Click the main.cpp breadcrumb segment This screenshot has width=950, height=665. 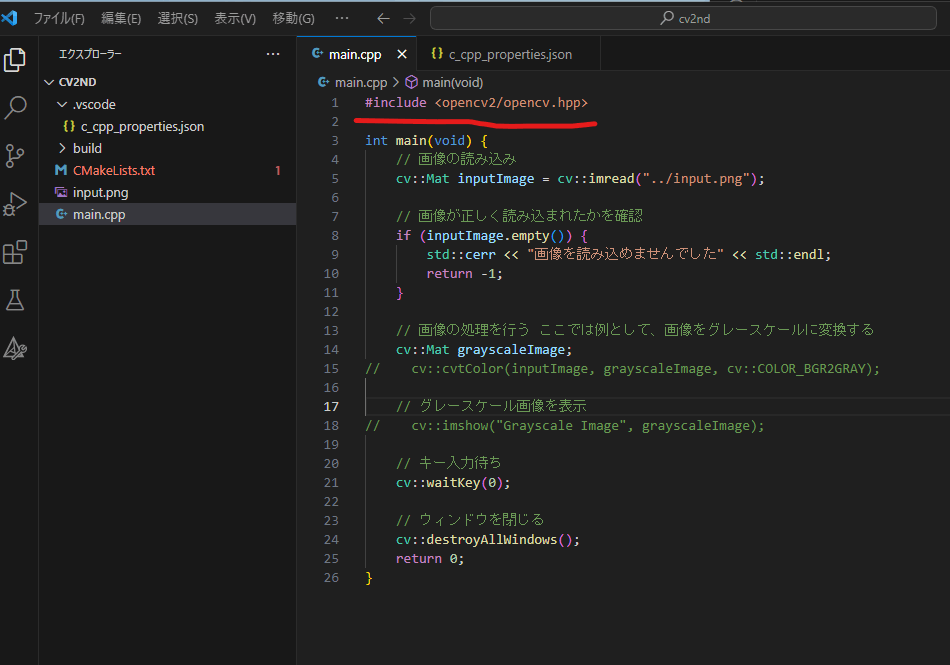pos(360,82)
